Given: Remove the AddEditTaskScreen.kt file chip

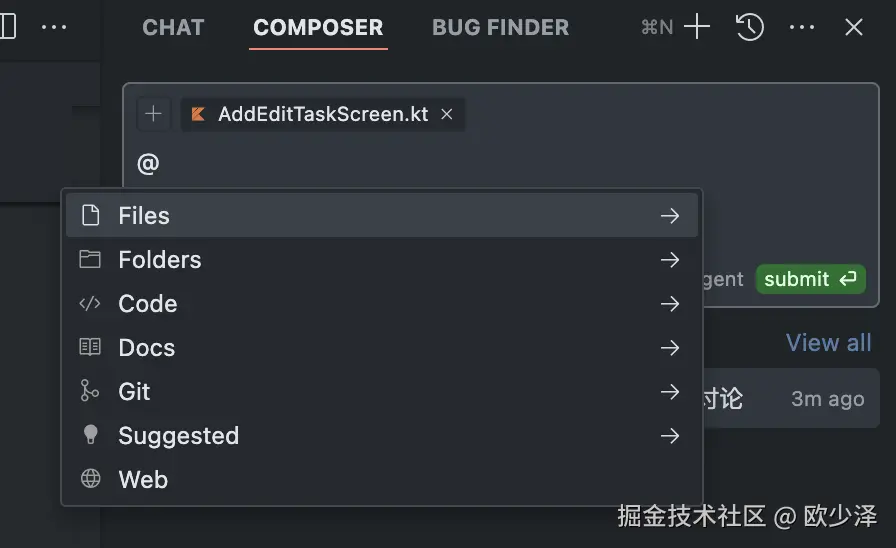Looking at the screenshot, I should 447,114.
